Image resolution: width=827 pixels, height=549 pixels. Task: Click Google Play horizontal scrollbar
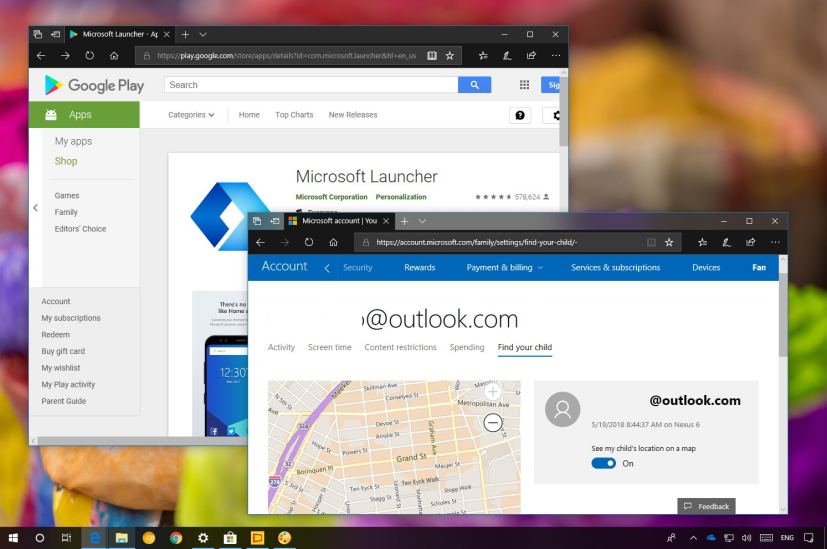click(142, 440)
